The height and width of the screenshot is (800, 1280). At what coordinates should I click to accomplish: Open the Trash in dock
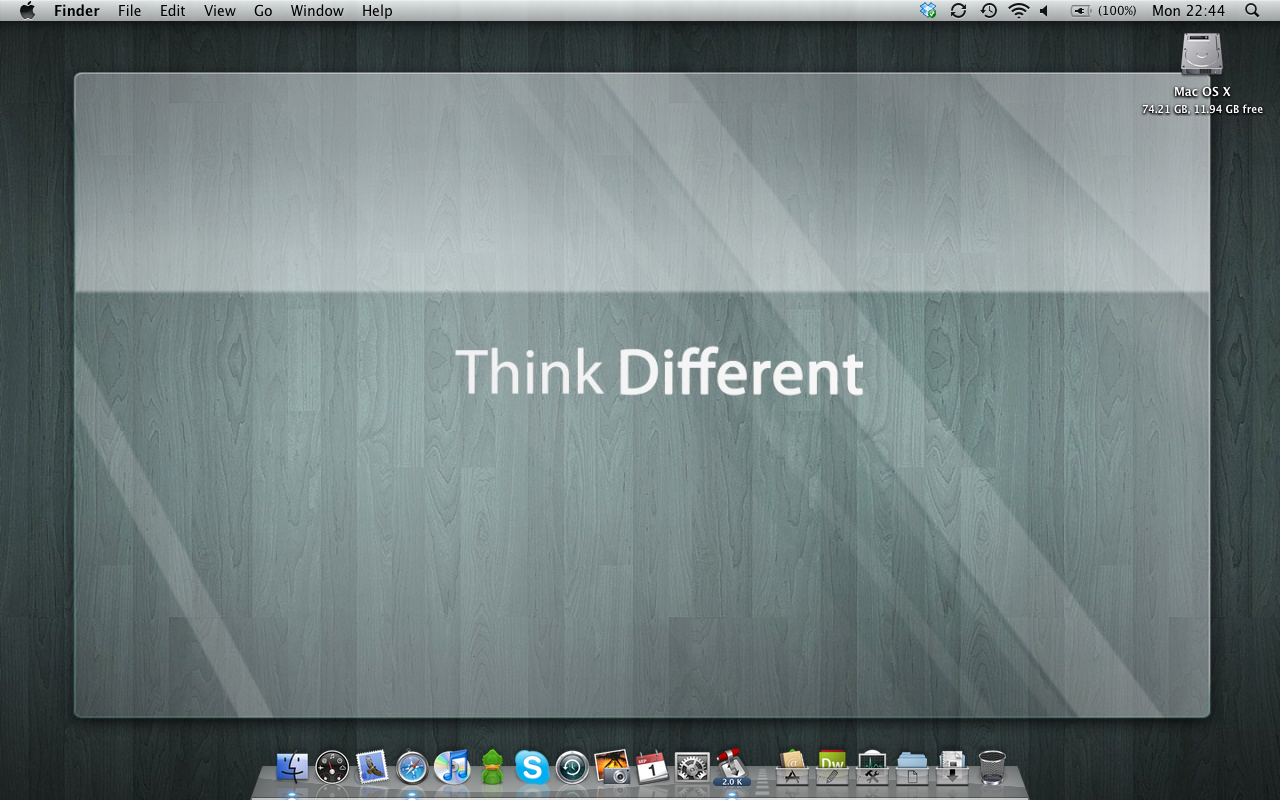coord(992,768)
